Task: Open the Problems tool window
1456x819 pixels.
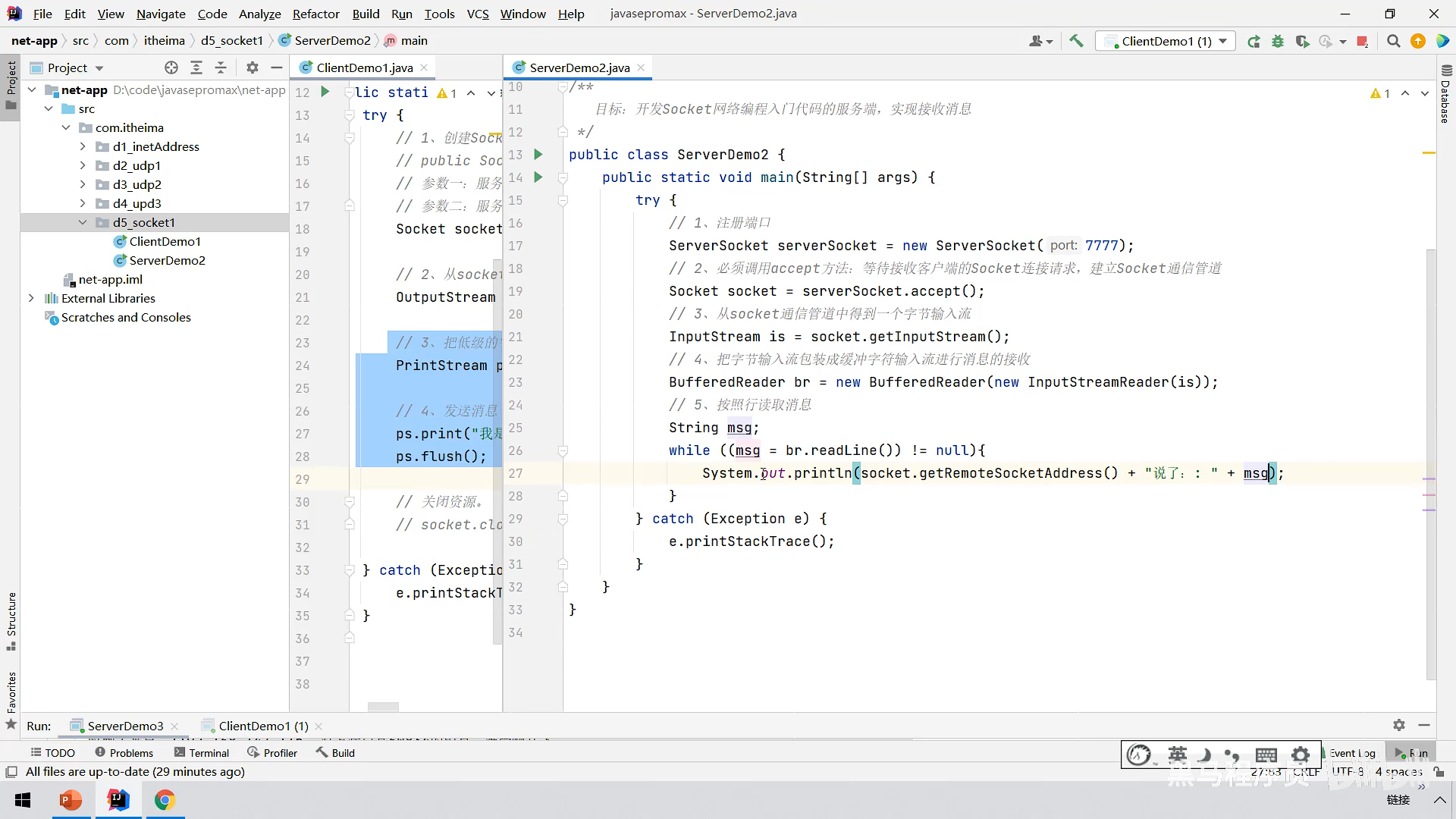Action: 124,752
